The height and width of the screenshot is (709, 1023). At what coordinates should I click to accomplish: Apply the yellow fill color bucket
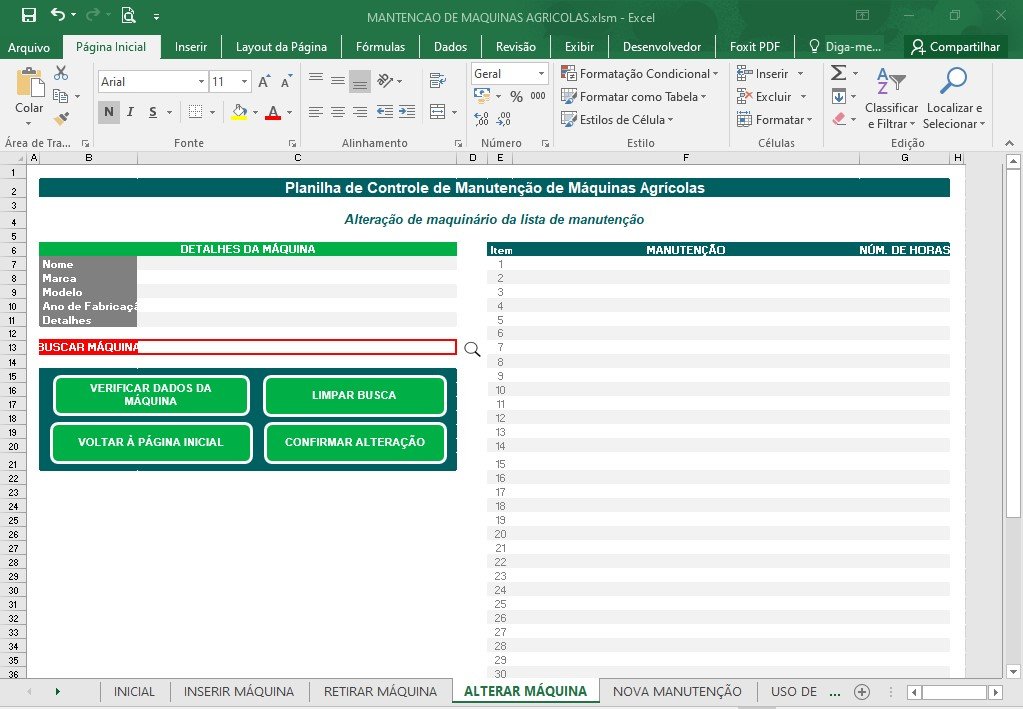pos(239,112)
